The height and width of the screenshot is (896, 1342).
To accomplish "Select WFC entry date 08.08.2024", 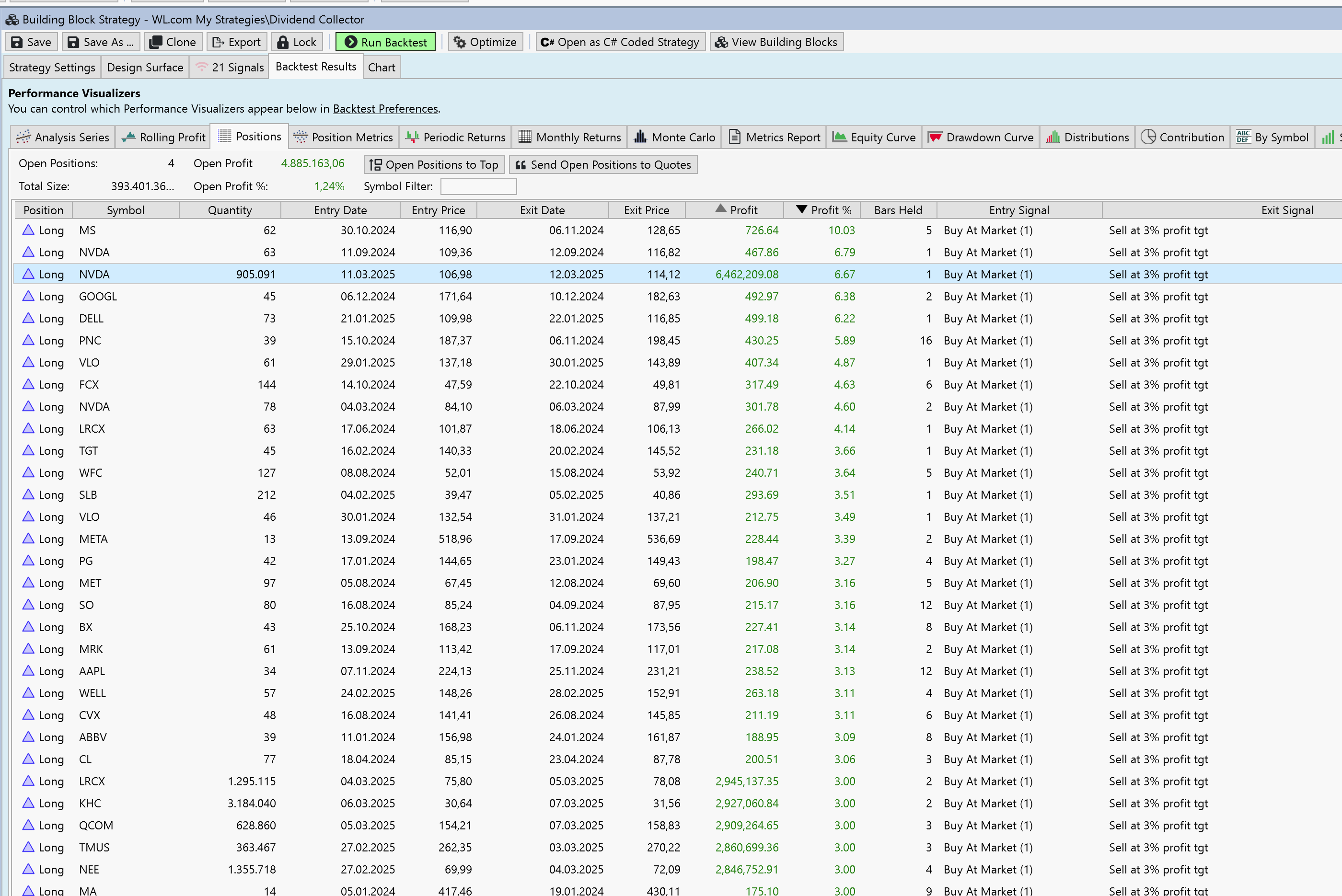I will tap(368, 472).
